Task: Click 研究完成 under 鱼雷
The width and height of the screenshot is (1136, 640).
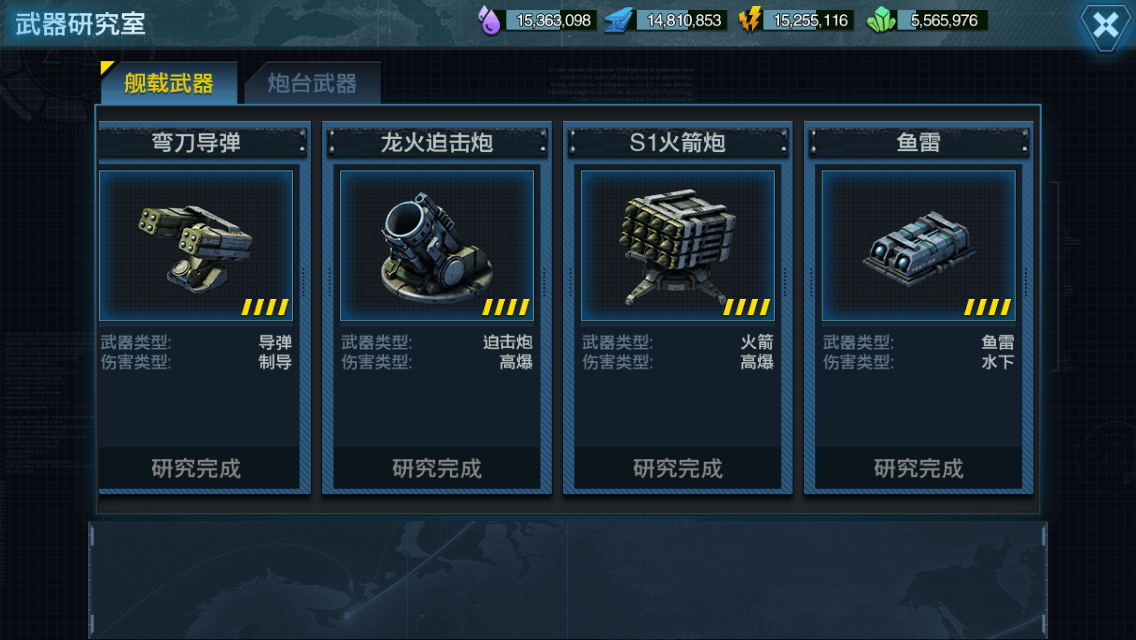Action: tap(919, 468)
